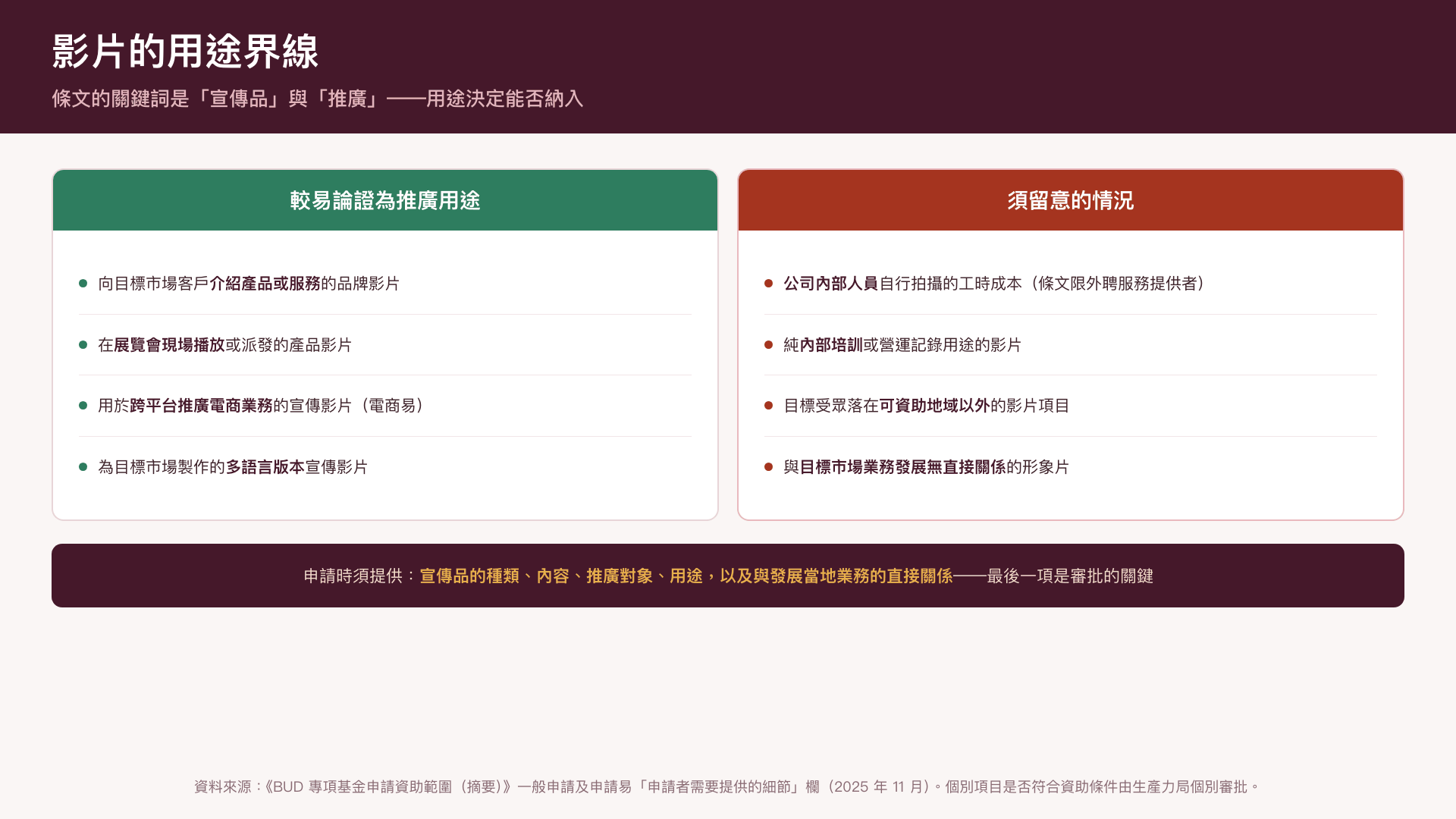Select the bullet about 可資助地域以外
1456x819 pixels.
927,406
